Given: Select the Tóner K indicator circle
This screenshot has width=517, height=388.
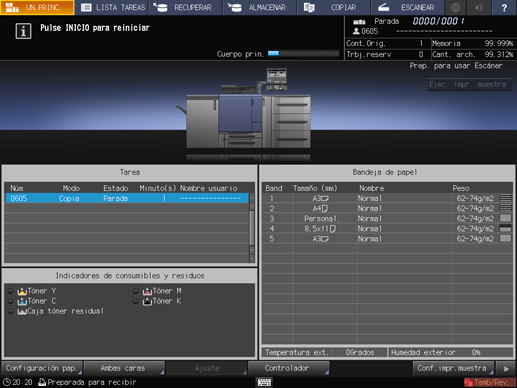Looking at the screenshot, I should point(135,301).
